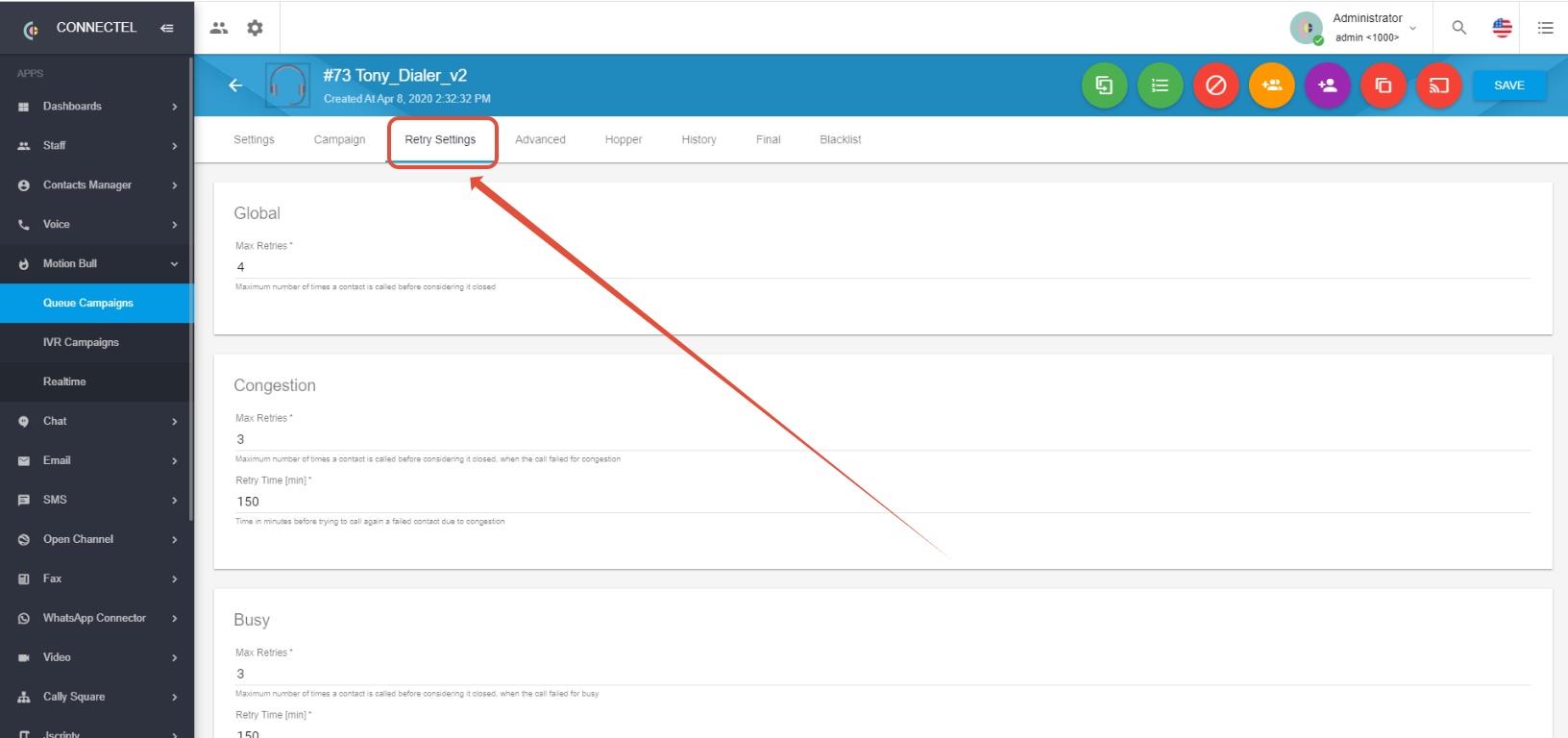The image size is (1568, 738).
Task: Expand the Dashboards menu chevron
Action: (174, 107)
